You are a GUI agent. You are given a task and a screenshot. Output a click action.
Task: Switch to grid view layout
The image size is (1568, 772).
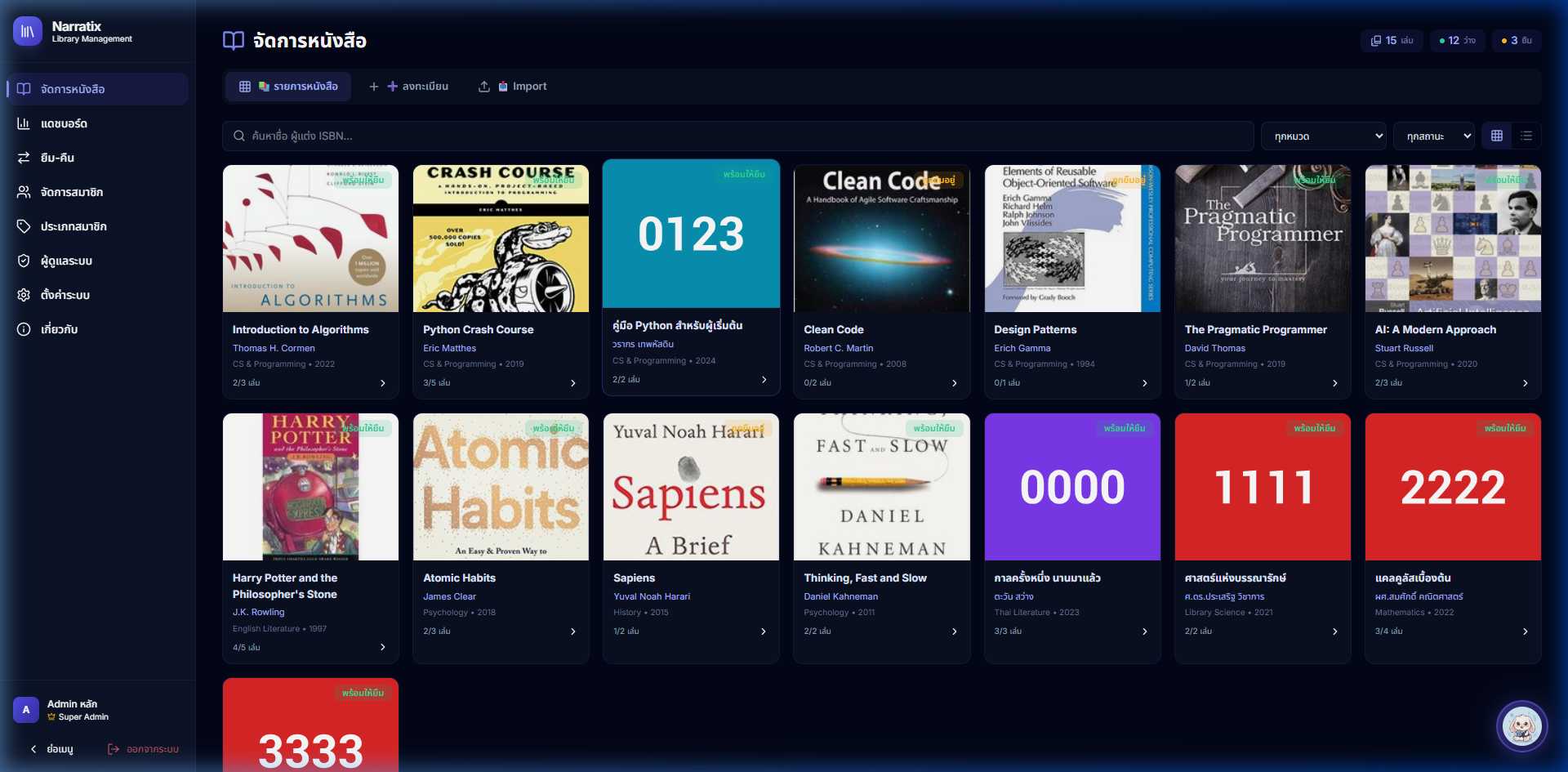[x=1497, y=136]
